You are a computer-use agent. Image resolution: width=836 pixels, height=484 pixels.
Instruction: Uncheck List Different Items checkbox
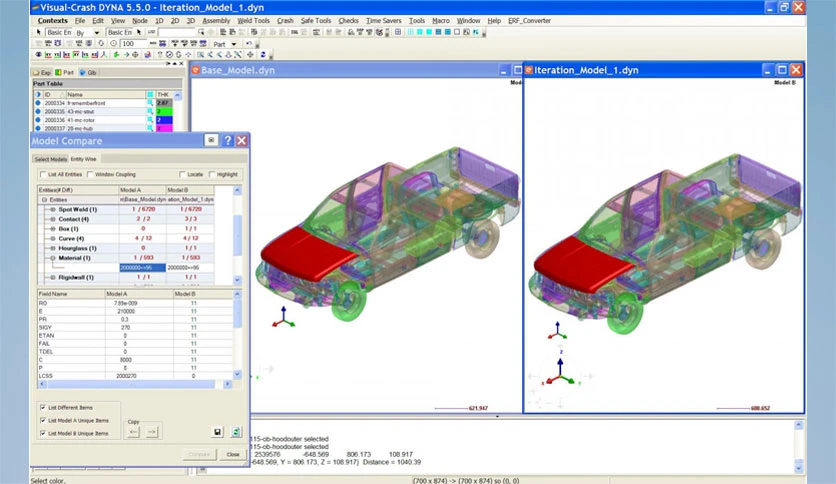pos(43,407)
